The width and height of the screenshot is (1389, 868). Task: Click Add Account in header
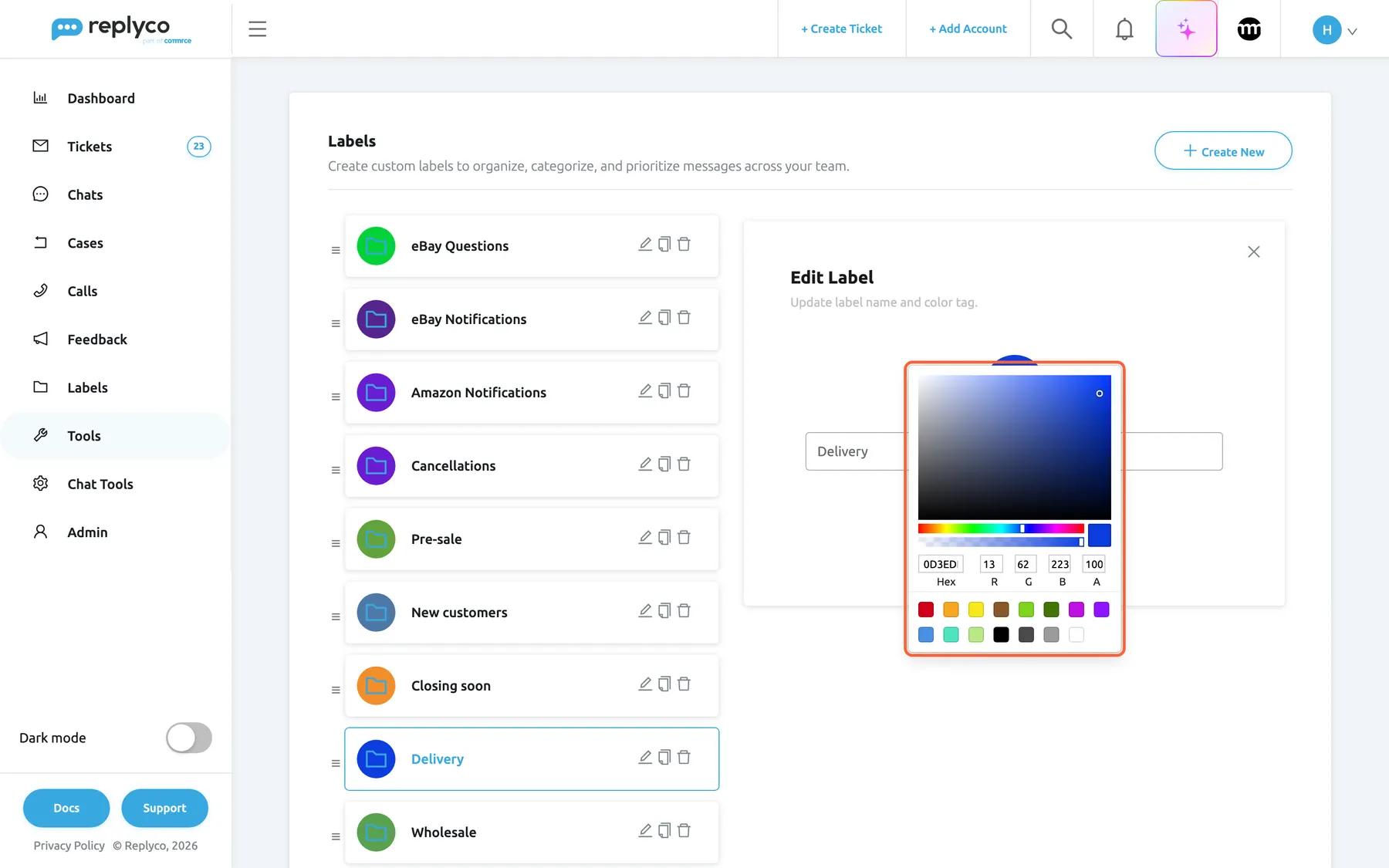click(968, 29)
